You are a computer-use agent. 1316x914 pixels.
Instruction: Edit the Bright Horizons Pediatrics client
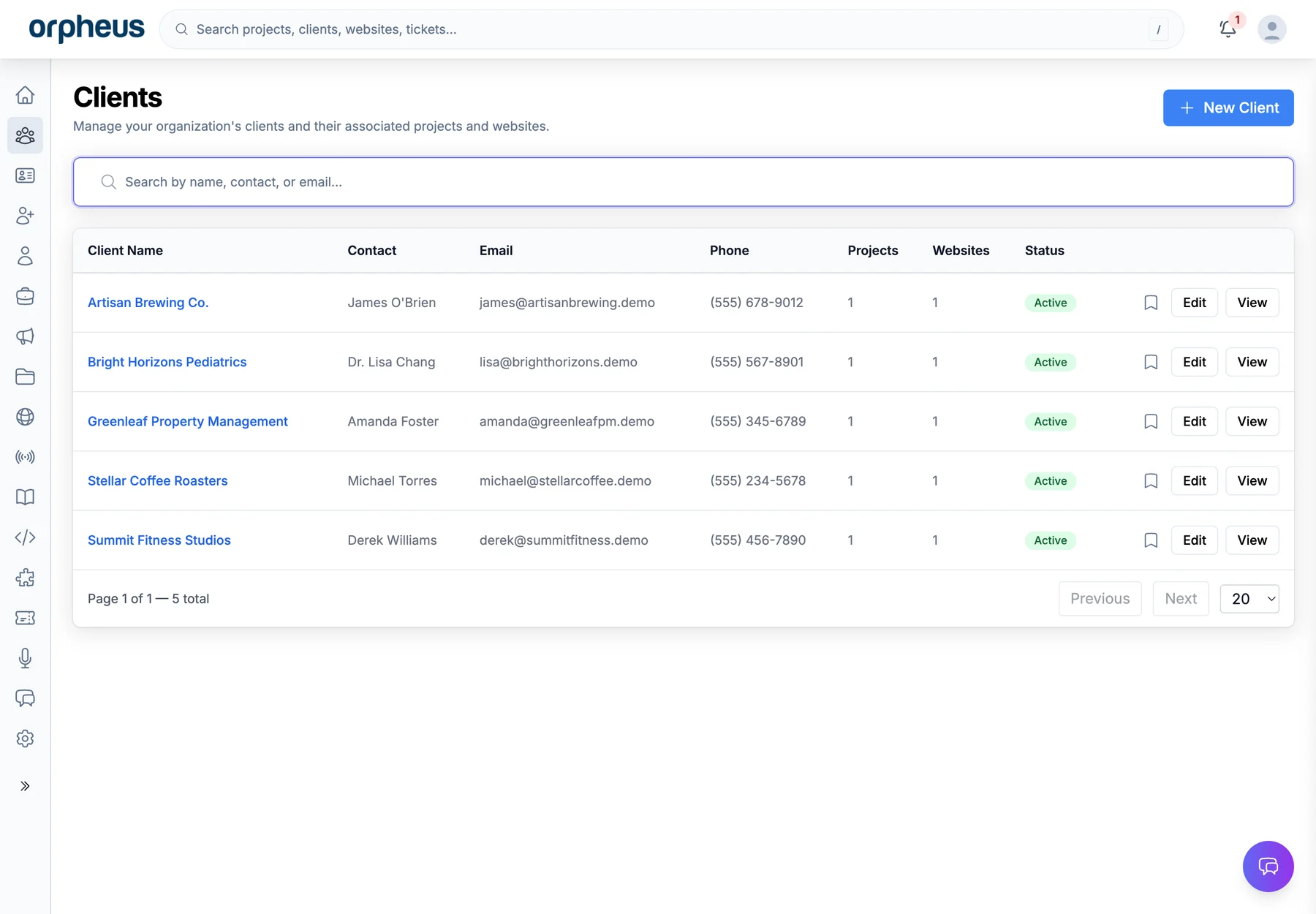click(x=1195, y=362)
